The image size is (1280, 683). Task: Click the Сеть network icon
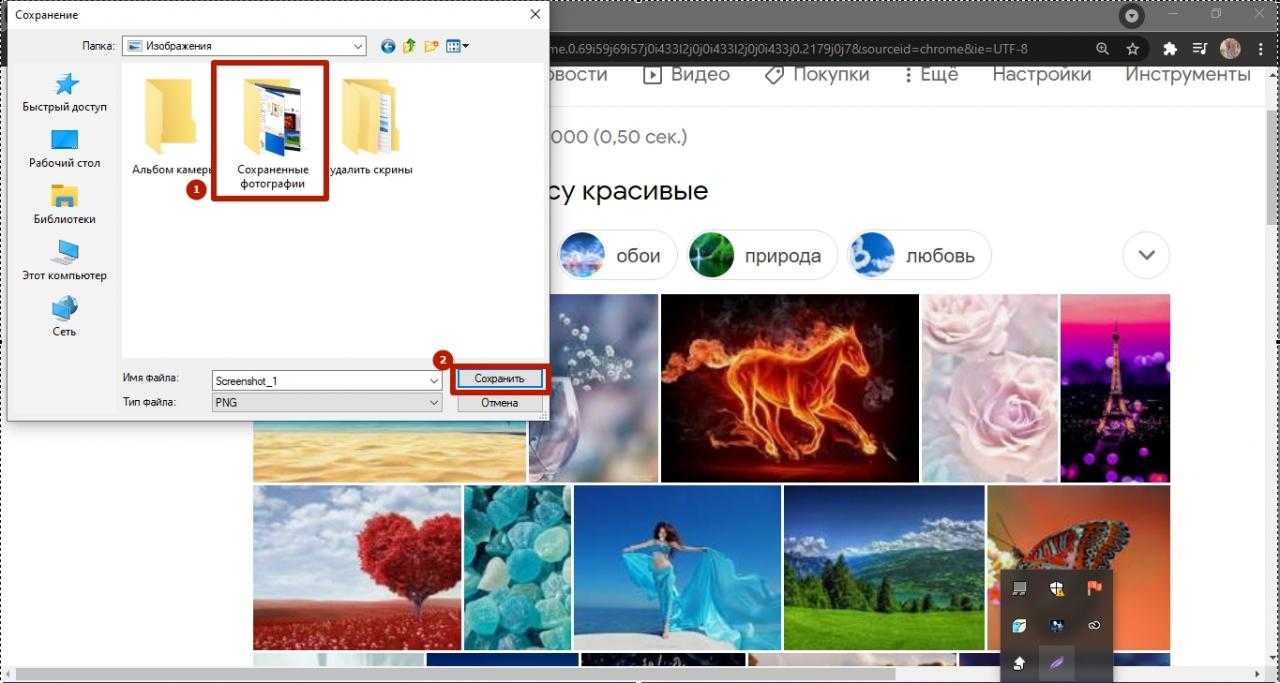(64, 316)
